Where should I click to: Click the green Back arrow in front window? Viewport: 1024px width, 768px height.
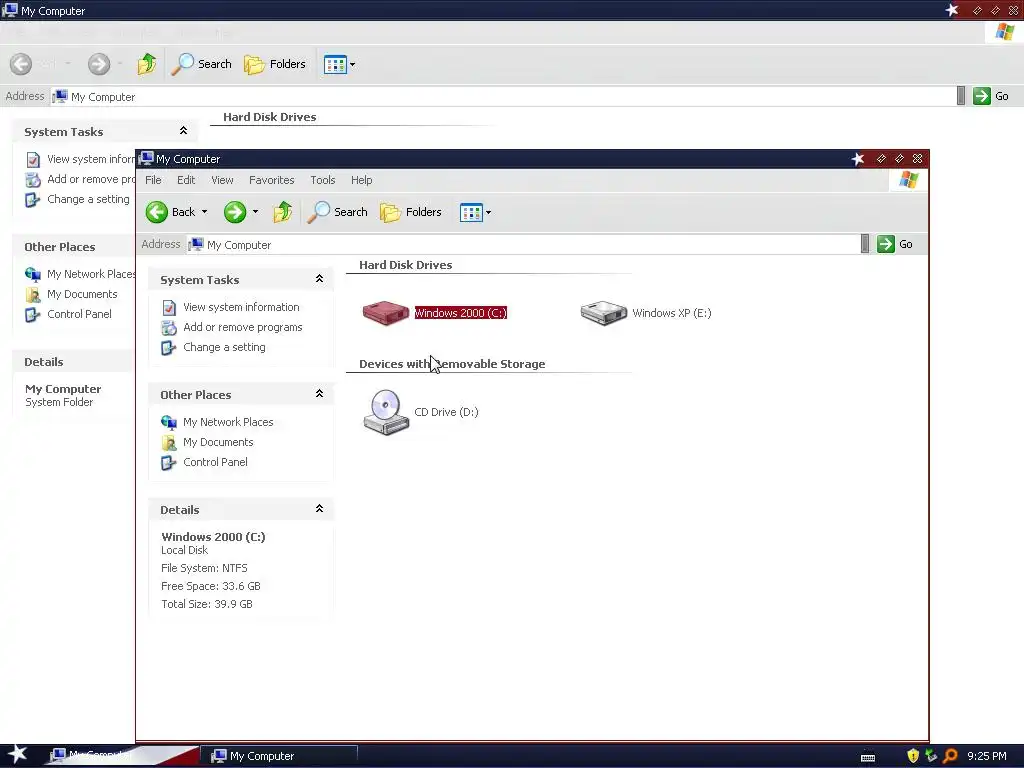157,212
